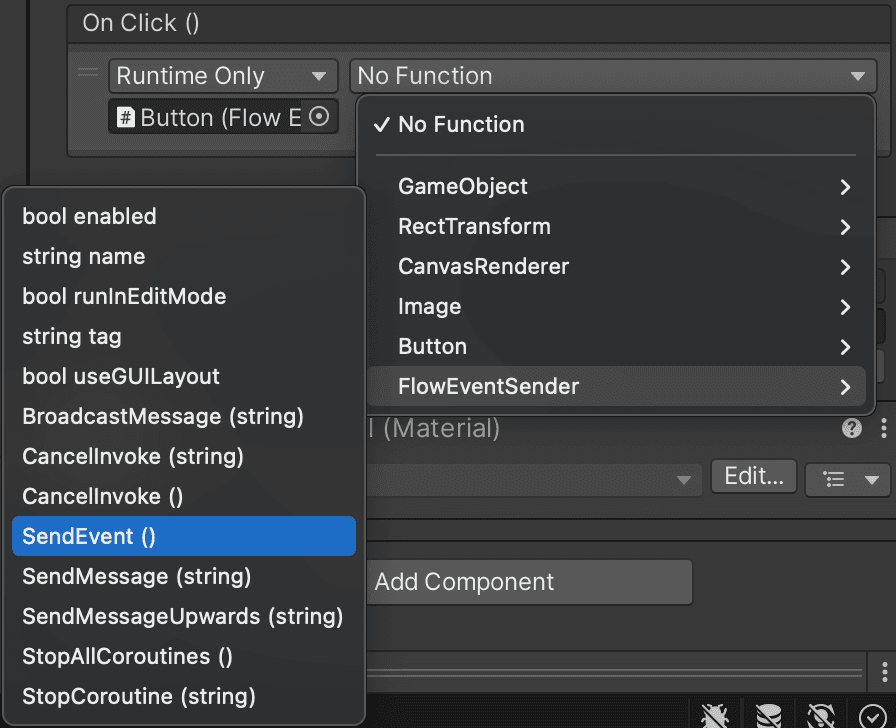Image resolution: width=896 pixels, height=728 pixels.
Task: Pick CancelInvoke () without arguments
Action: click(184, 497)
